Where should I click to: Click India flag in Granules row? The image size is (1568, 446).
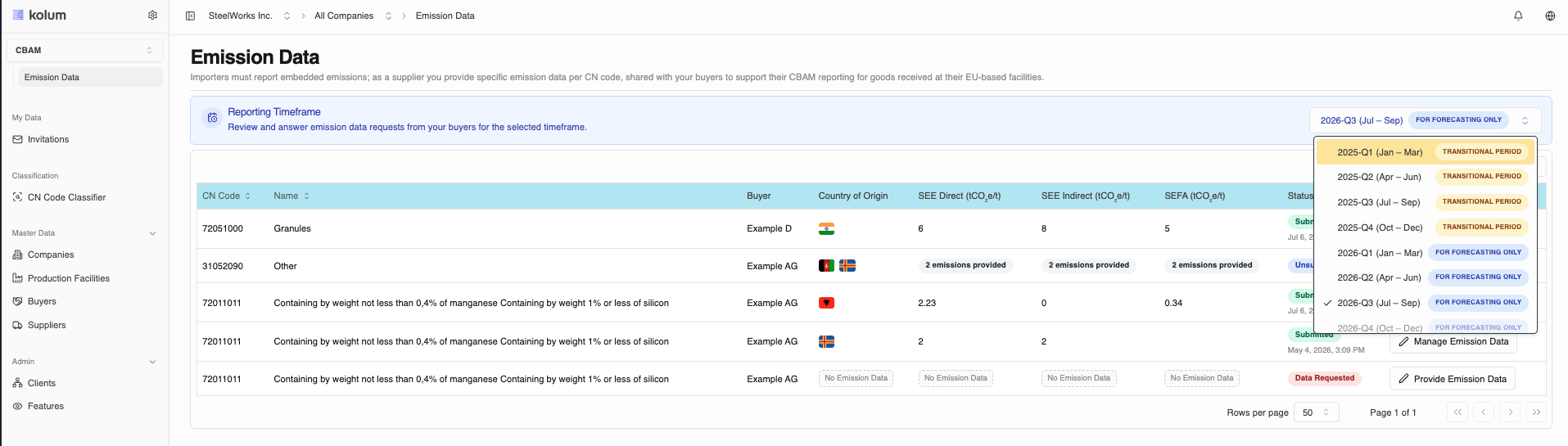[x=826, y=228]
